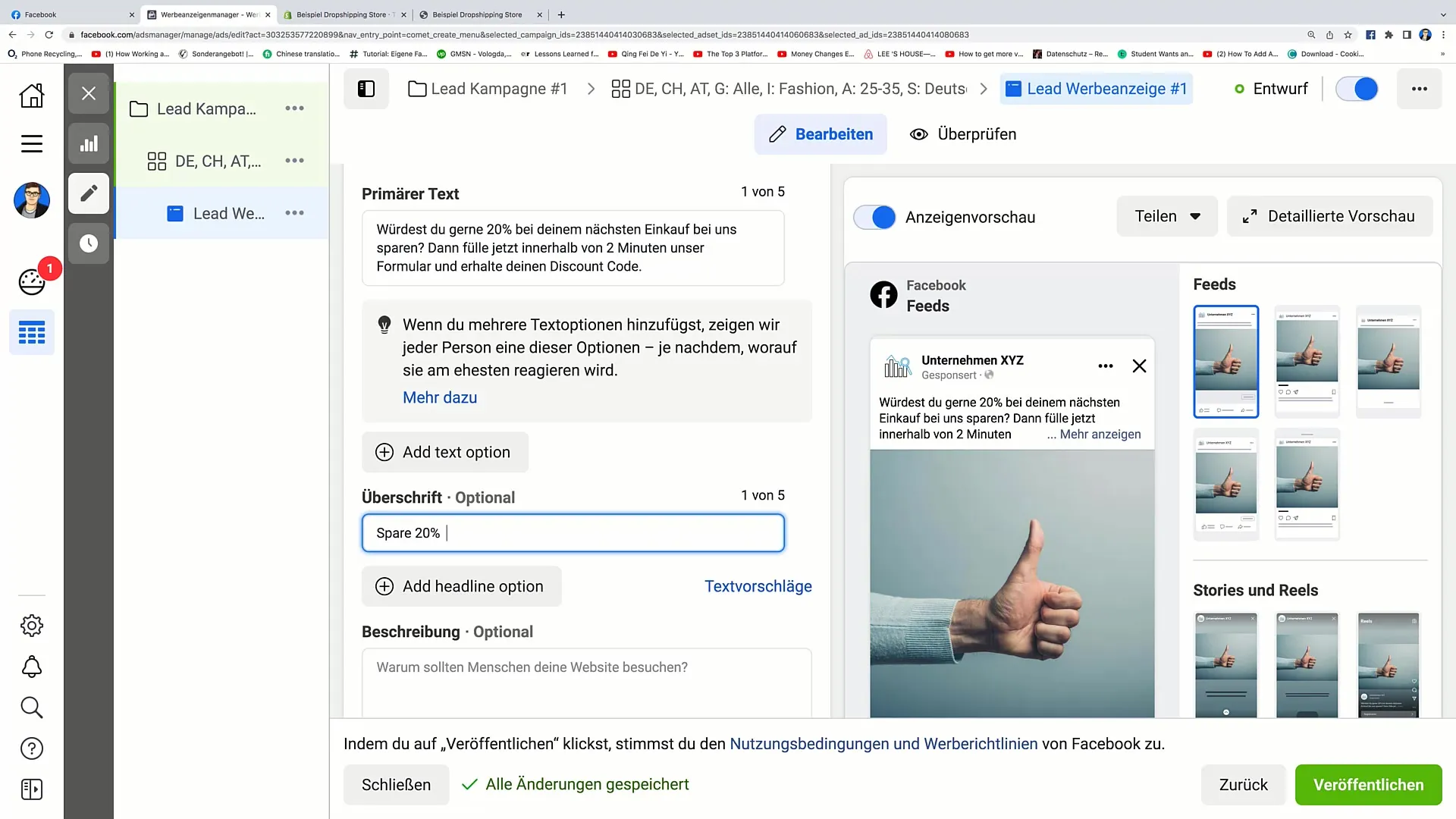Viewport: 1456px width, 819px height.
Task: Toggle the ad campaign publish status switch
Action: 1358,89
